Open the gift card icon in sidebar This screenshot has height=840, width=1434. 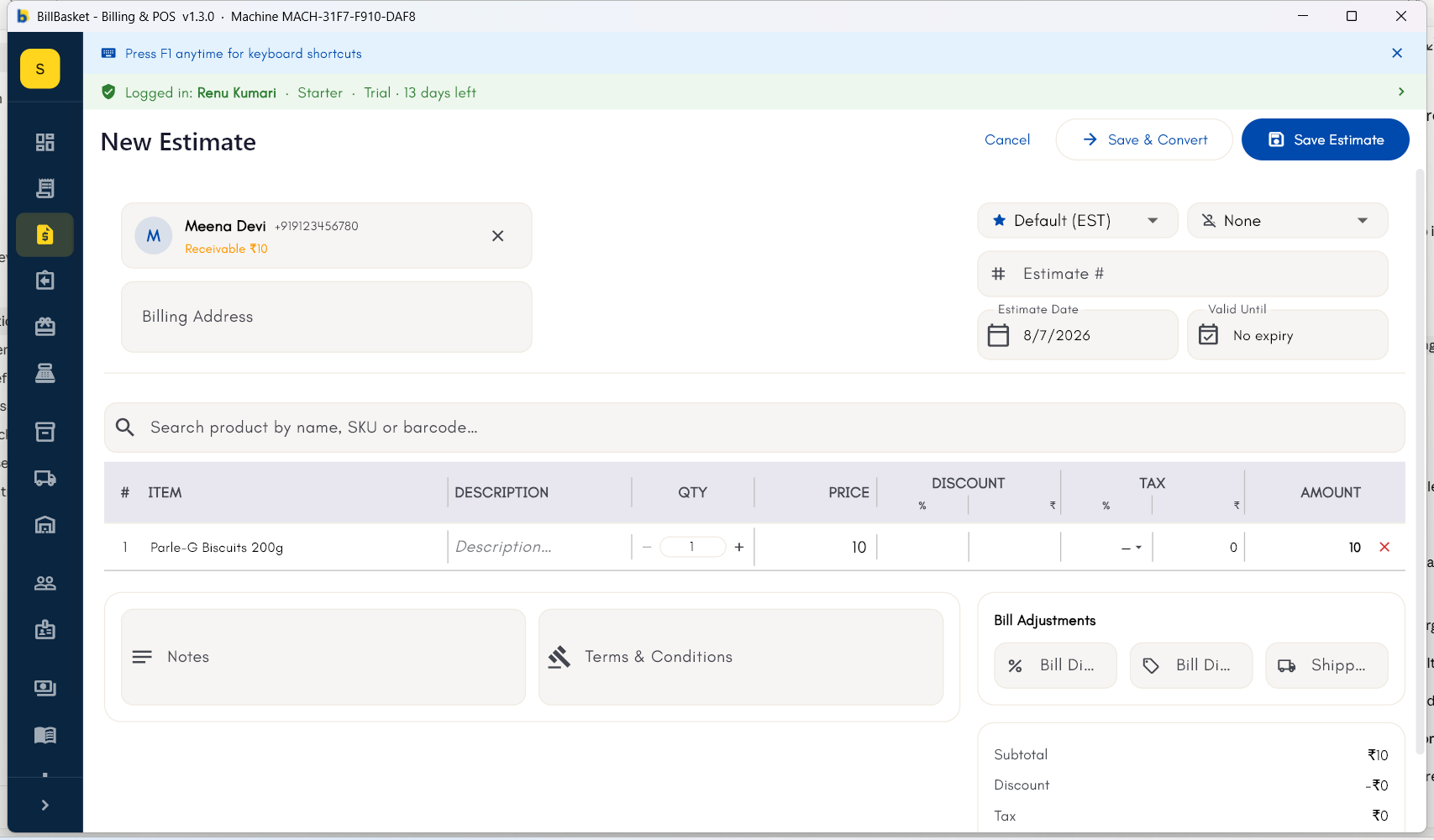45,326
